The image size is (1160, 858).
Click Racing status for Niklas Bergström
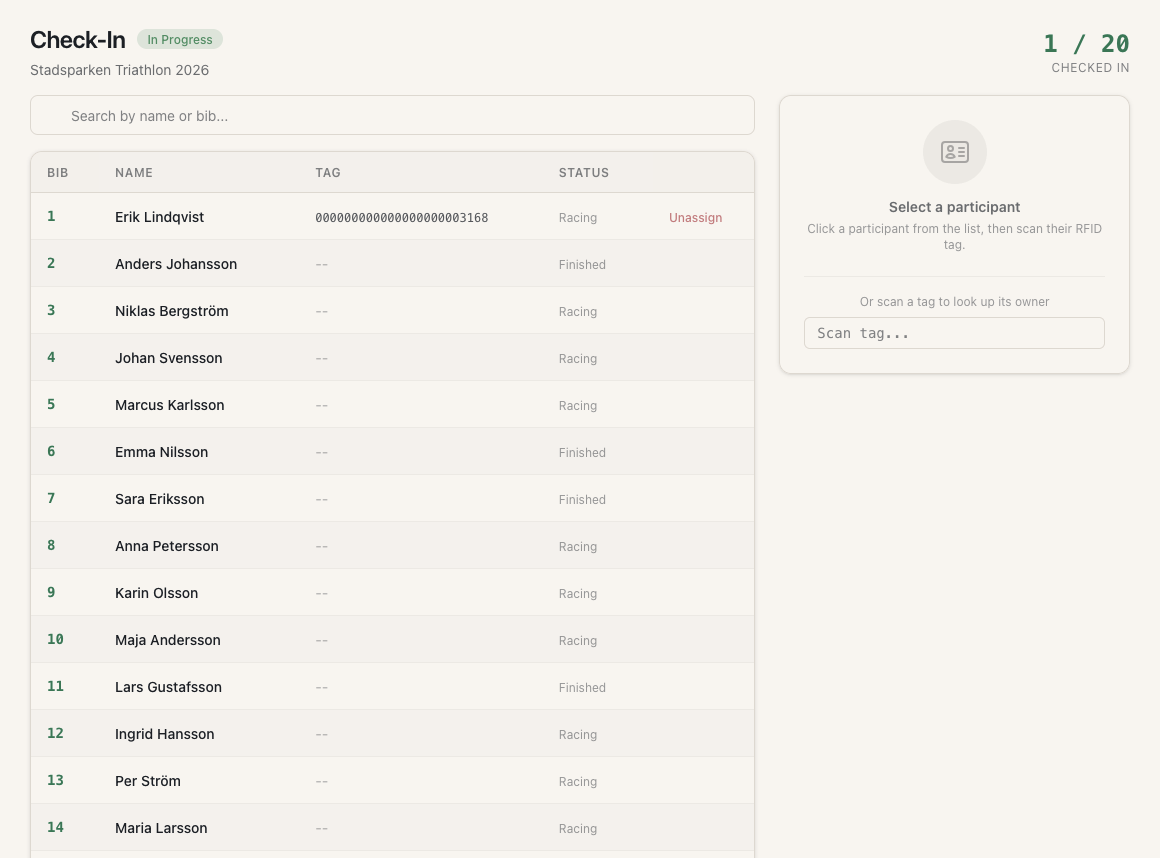578,311
